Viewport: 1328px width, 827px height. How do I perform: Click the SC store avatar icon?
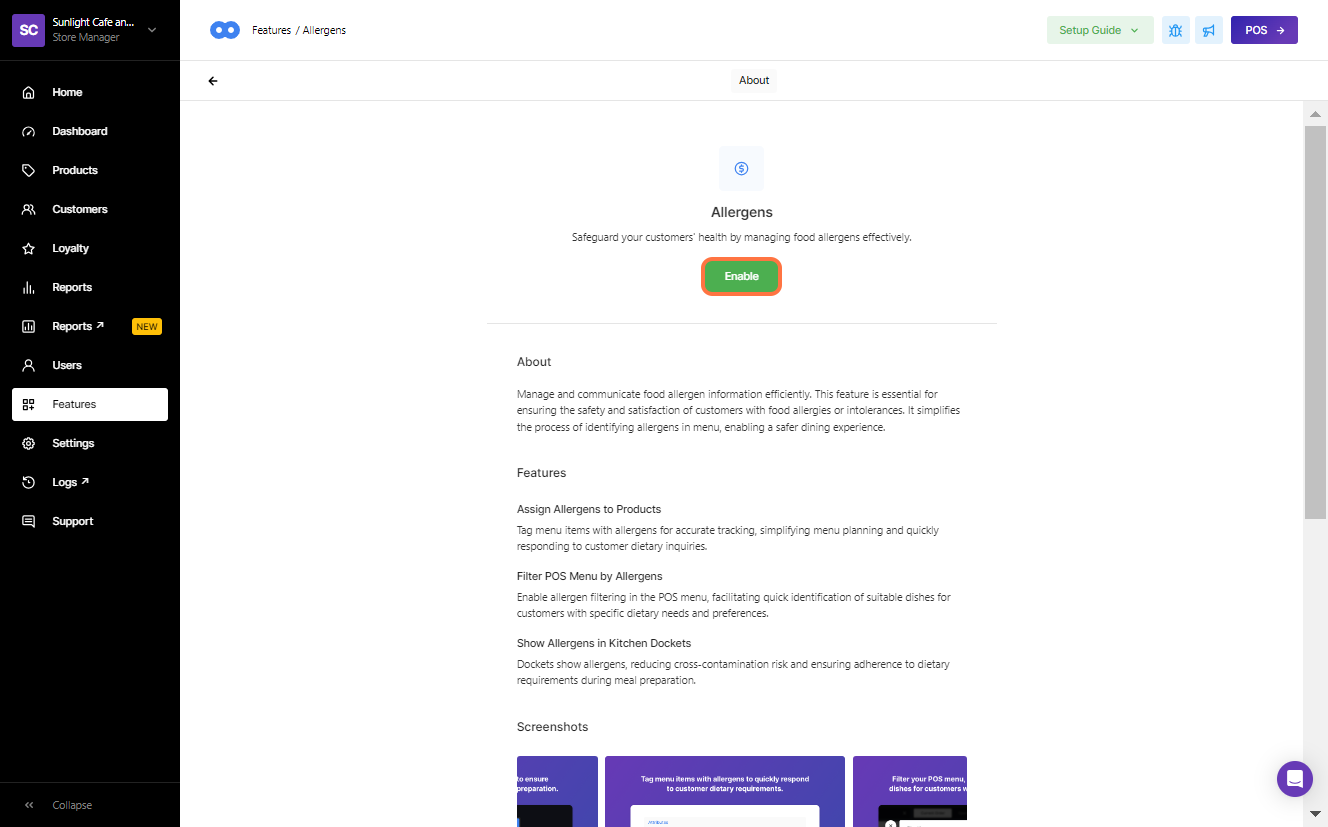pos(29,30)
